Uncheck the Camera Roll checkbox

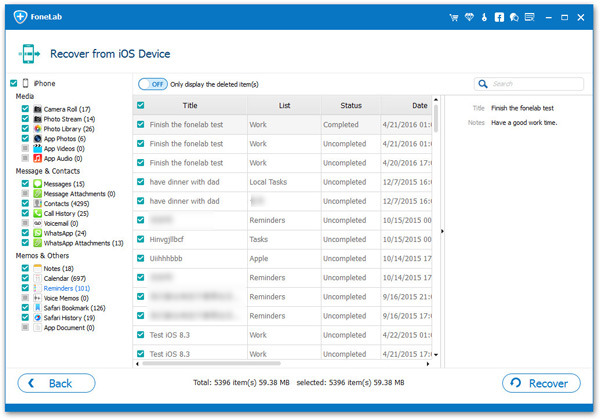point(25,109)
